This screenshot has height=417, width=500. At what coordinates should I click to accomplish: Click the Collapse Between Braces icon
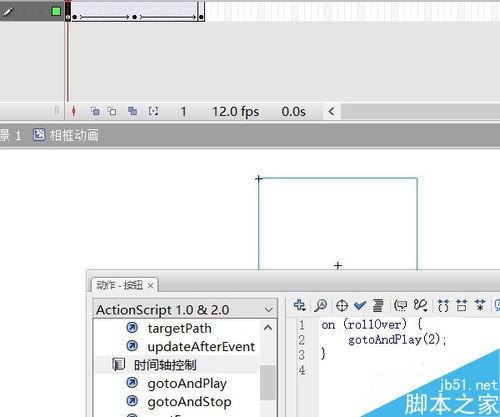[x=443, y=305]
